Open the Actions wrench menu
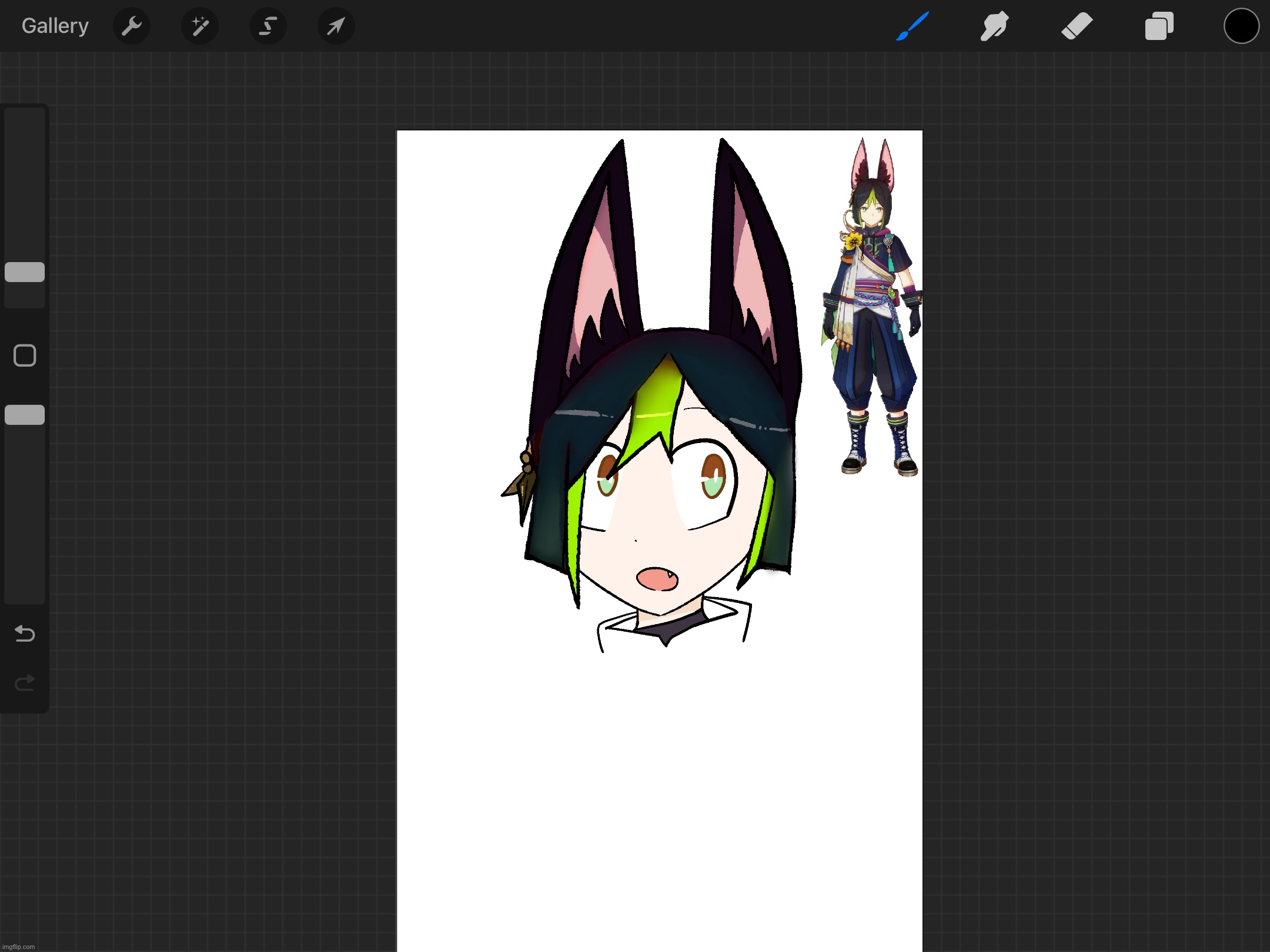 (132, 26)
